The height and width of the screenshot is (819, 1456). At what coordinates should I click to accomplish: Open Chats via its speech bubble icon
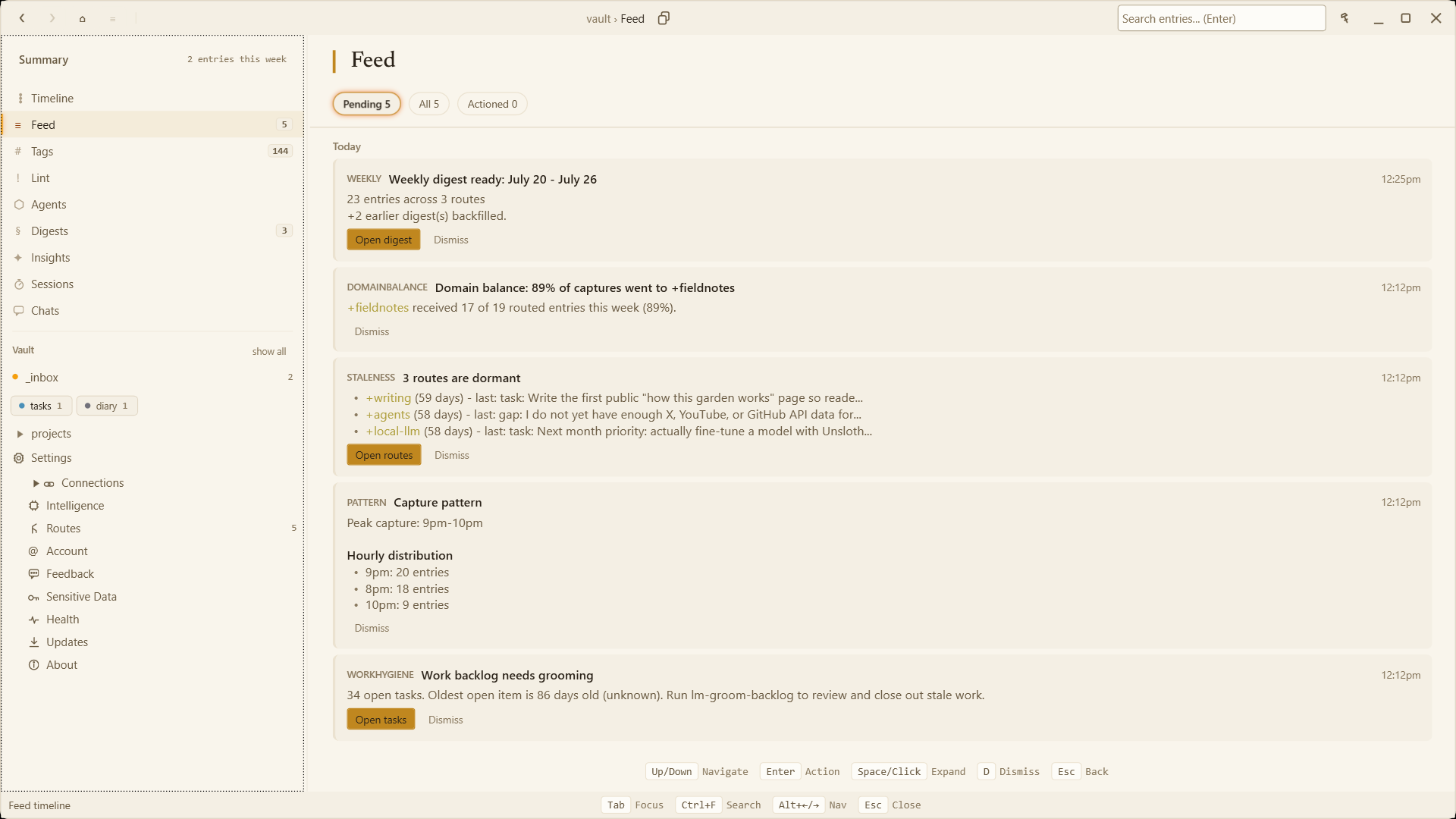pyautogui.click(x=19, y=311)
